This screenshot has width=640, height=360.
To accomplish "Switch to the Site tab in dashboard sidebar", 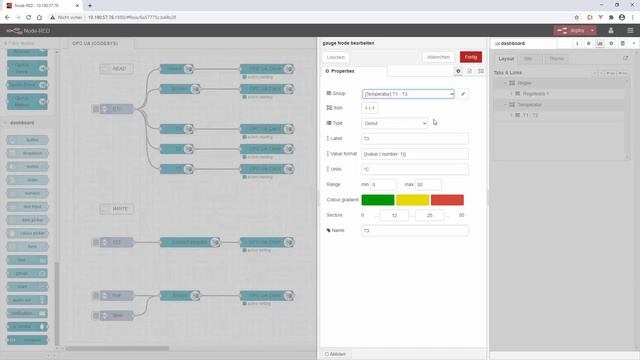I will (x=528, y=59).
